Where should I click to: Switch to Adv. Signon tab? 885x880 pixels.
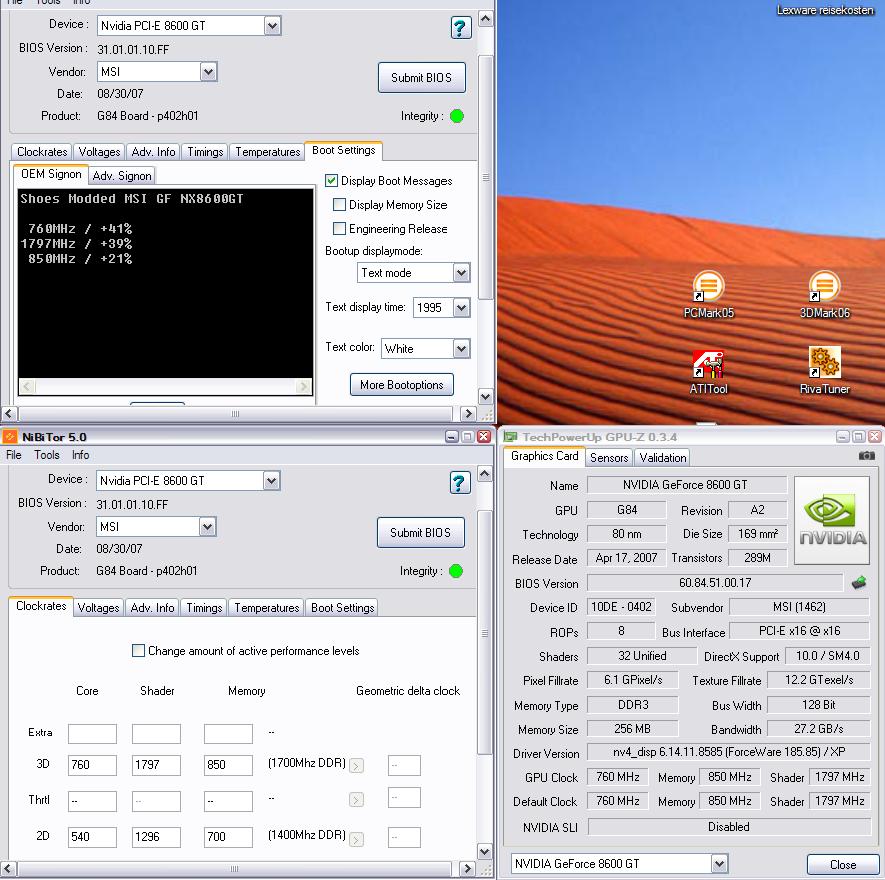(x=122, y=176)
